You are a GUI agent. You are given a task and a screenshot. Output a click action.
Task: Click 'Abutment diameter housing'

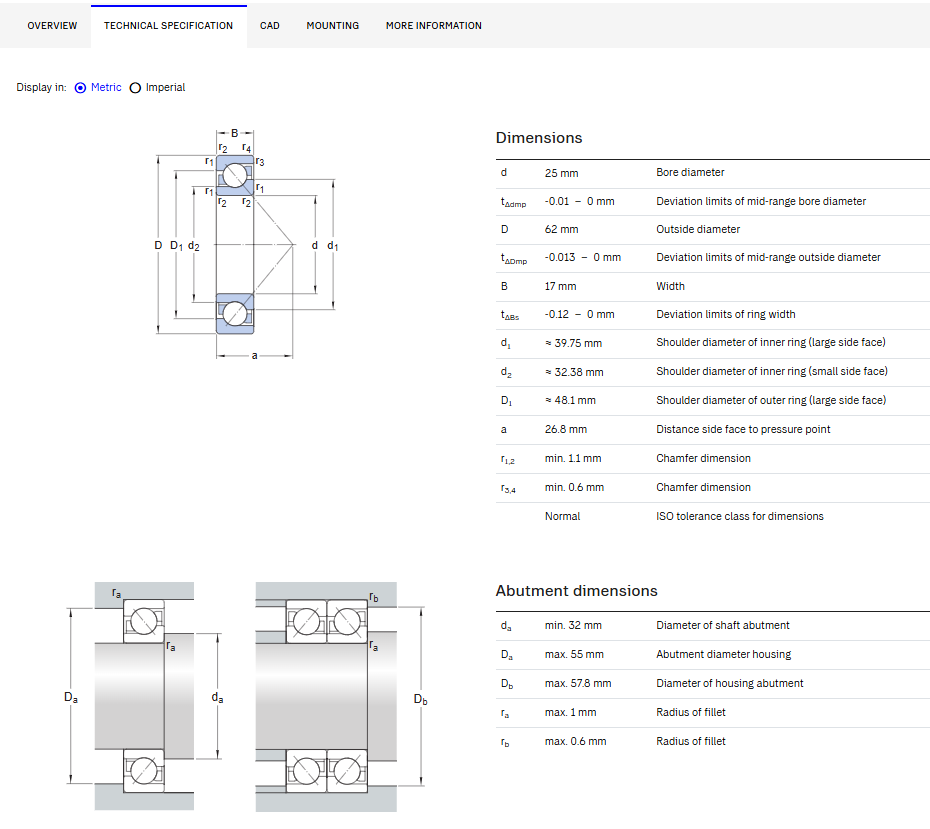coord(724,654)
